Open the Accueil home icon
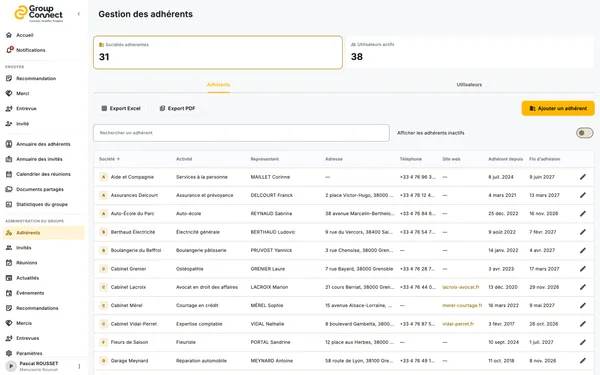Image resolution: width=600 pixels, height=375 pixels. coord(9,35)
